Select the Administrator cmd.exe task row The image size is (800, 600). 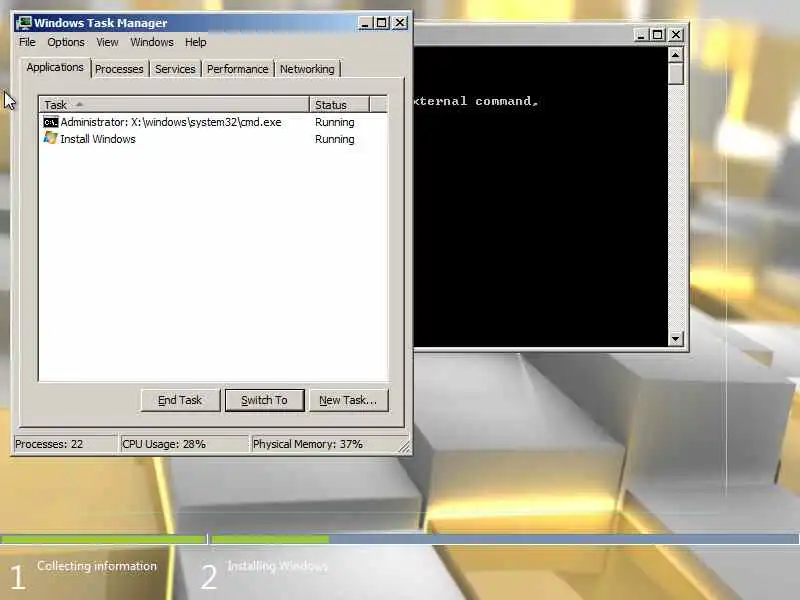click(213, 122)
